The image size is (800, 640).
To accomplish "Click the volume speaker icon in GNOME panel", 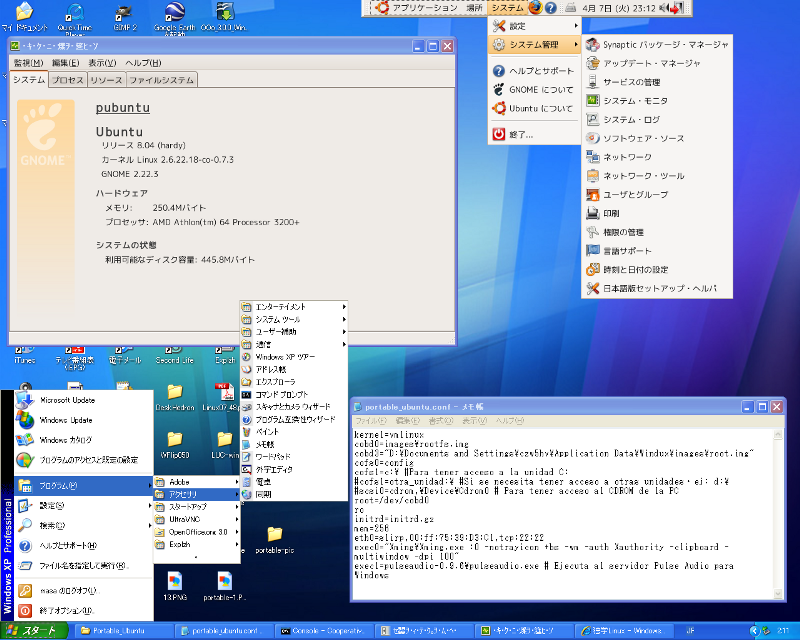I will pos(663,8).
